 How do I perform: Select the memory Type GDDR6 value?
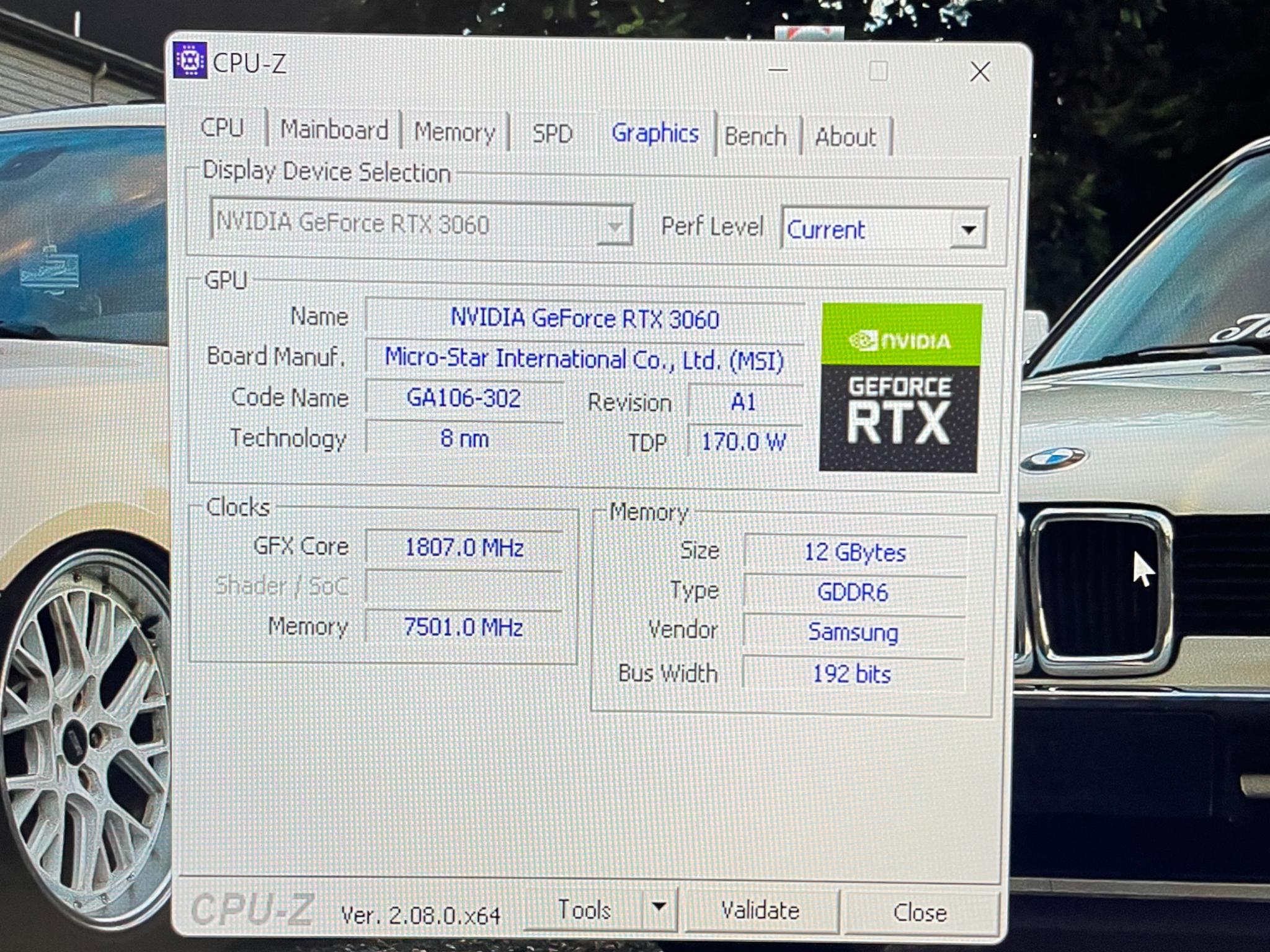pyautogui.click(x=853, y=593)
